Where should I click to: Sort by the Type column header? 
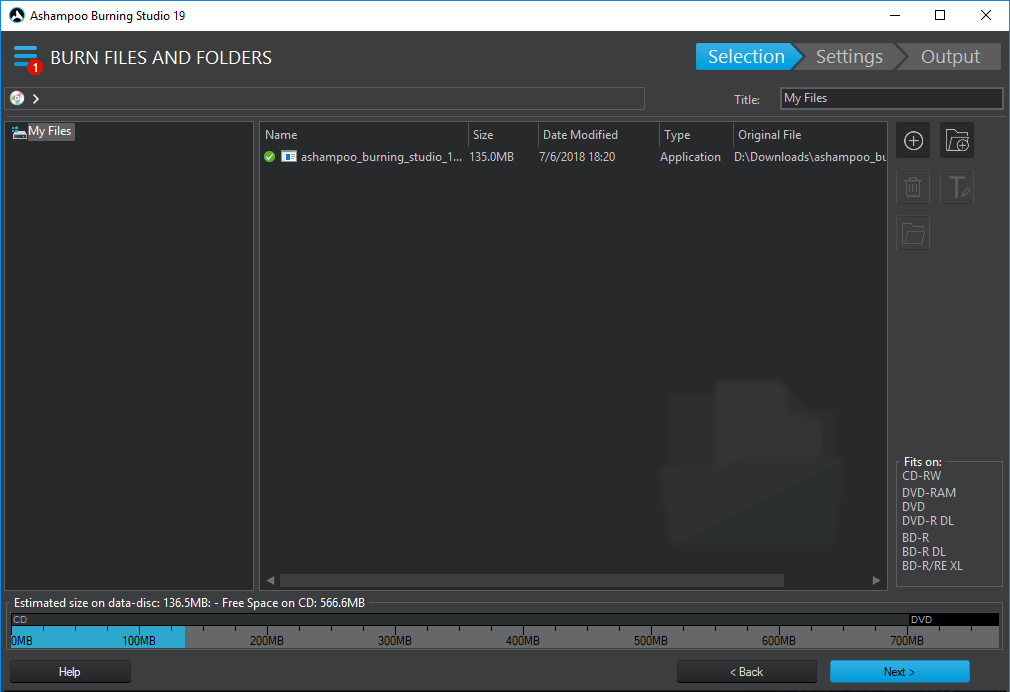(696, 135)
